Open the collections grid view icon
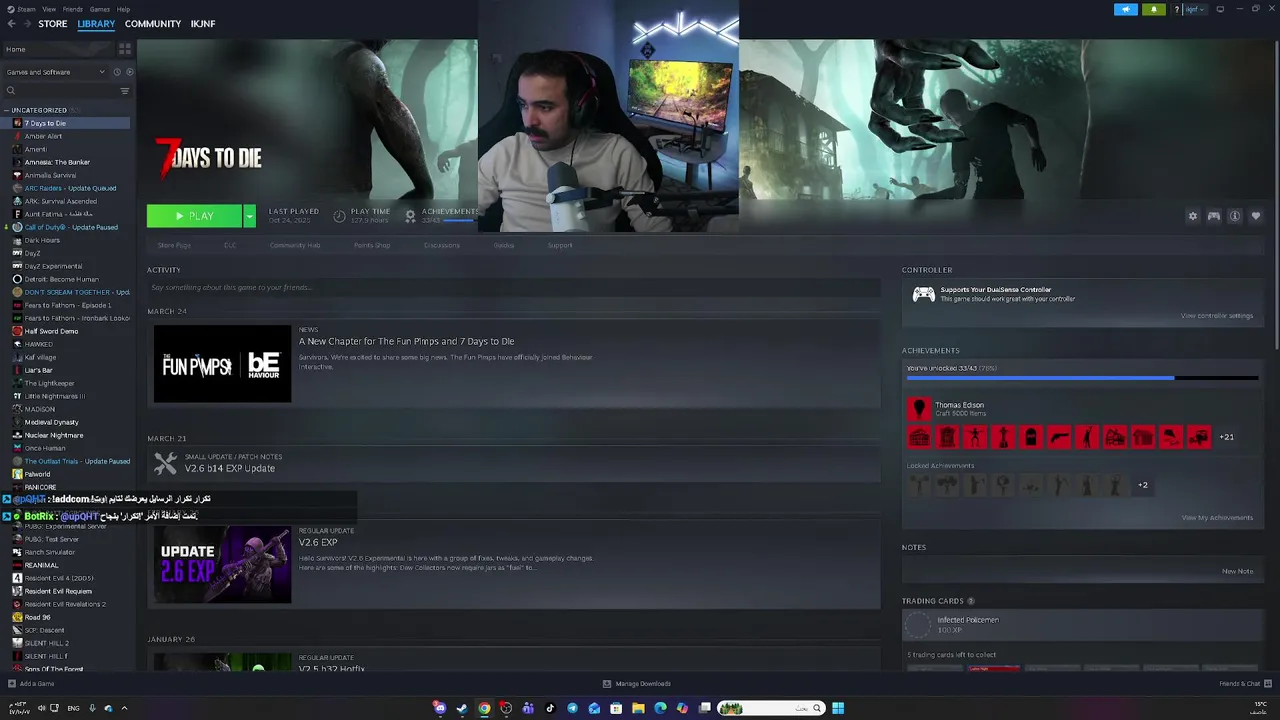 click(x=125, y=49)
